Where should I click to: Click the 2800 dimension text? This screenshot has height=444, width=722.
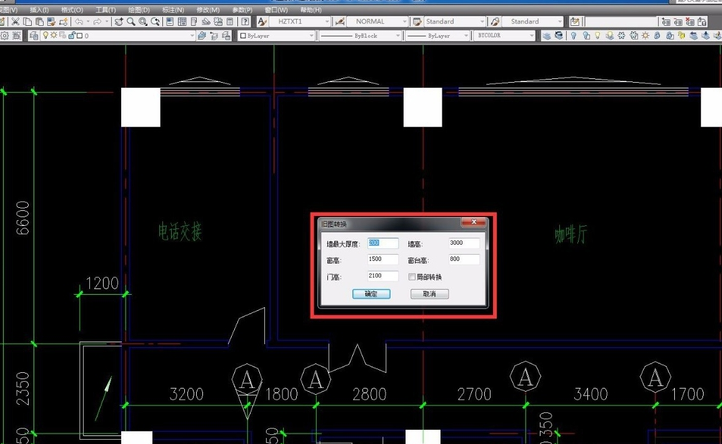point(369,394)
